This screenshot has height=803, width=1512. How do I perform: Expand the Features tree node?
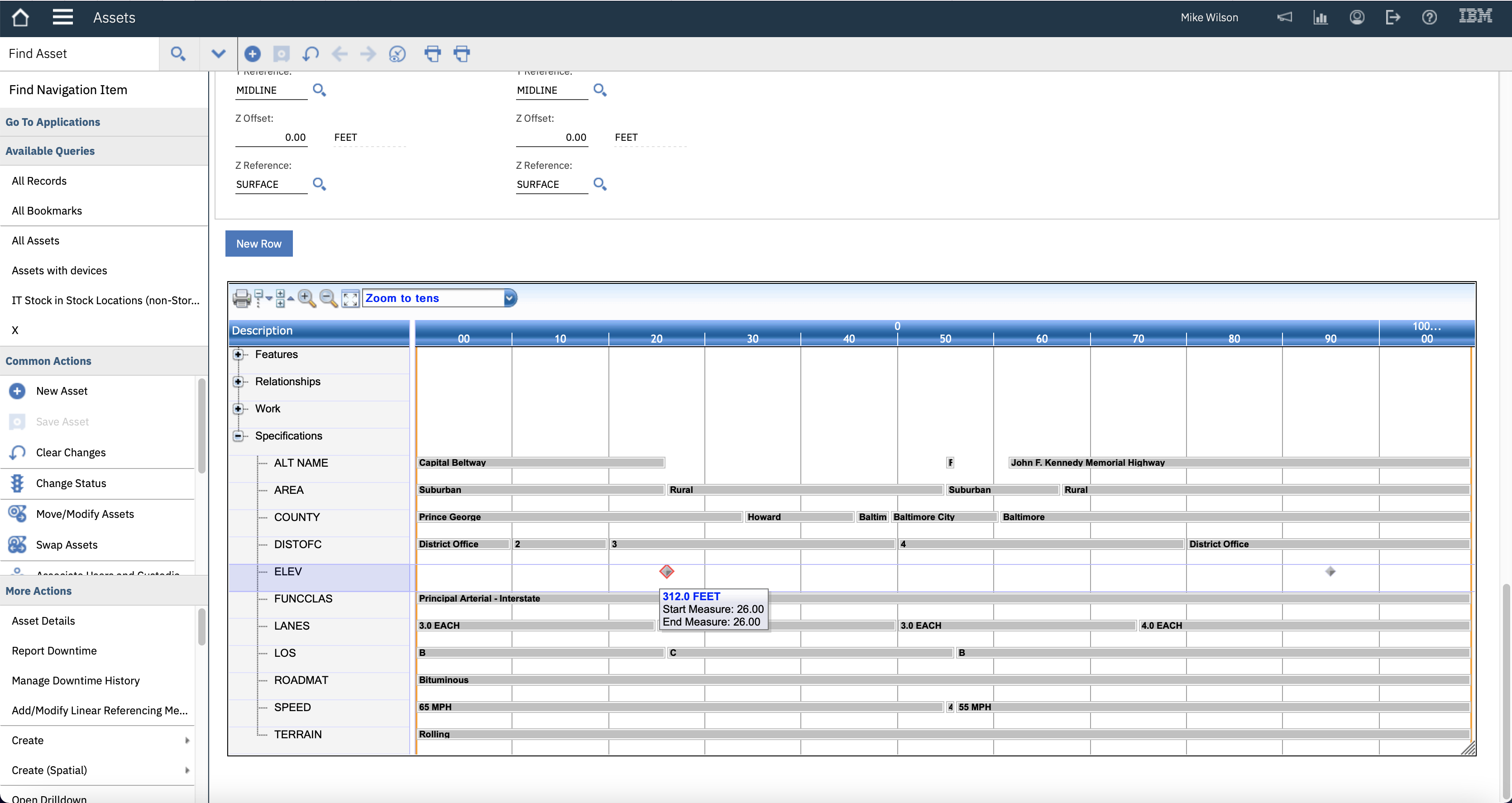tap(238, 354)
